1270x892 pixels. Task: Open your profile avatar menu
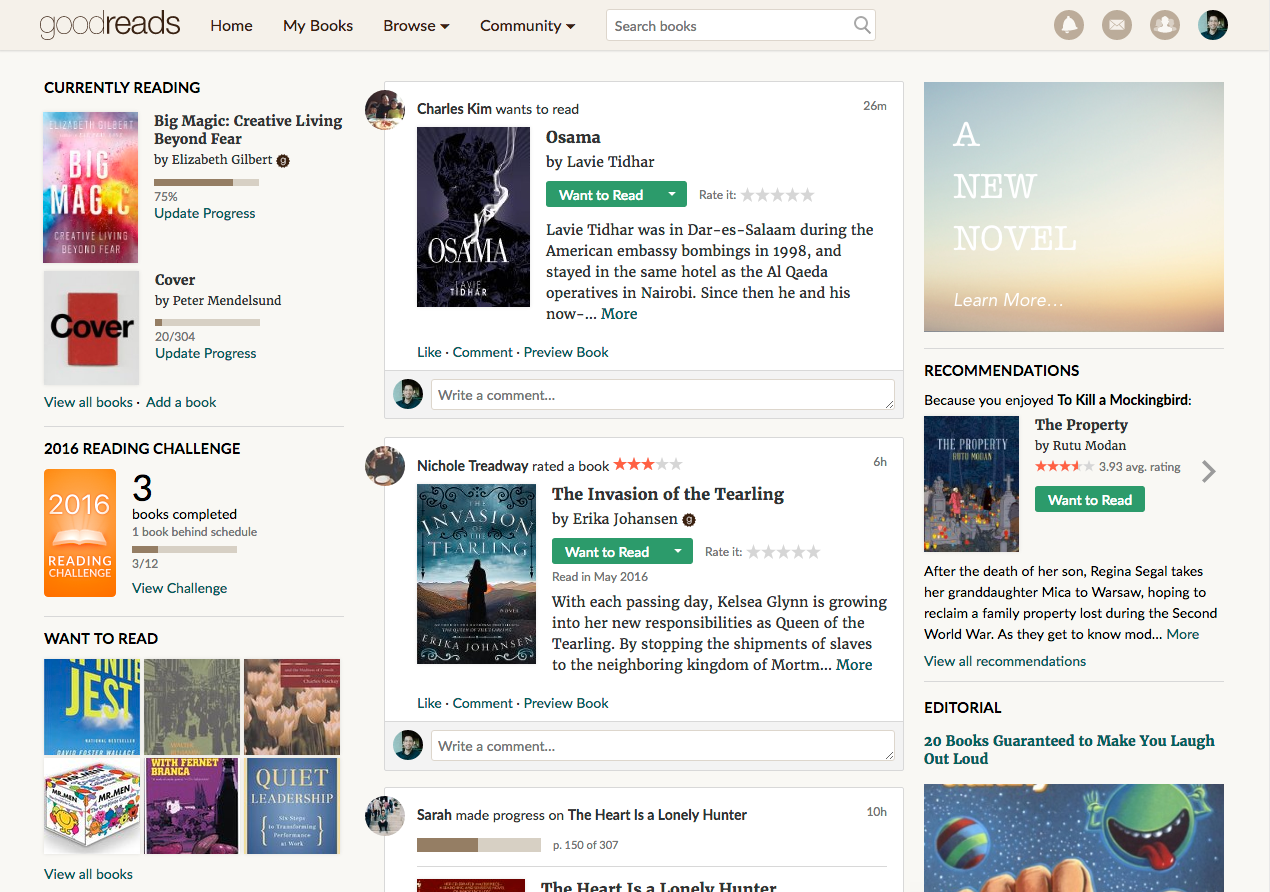tap(1212, 25)
